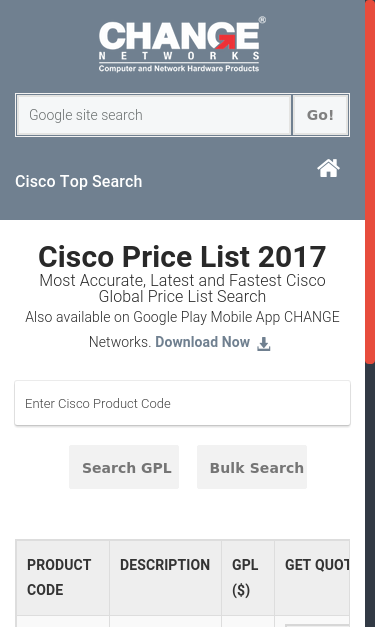This screenshot has height=627, width=375.
Task: Submit site search with Go! button
Action: click(x=321, y=115)
